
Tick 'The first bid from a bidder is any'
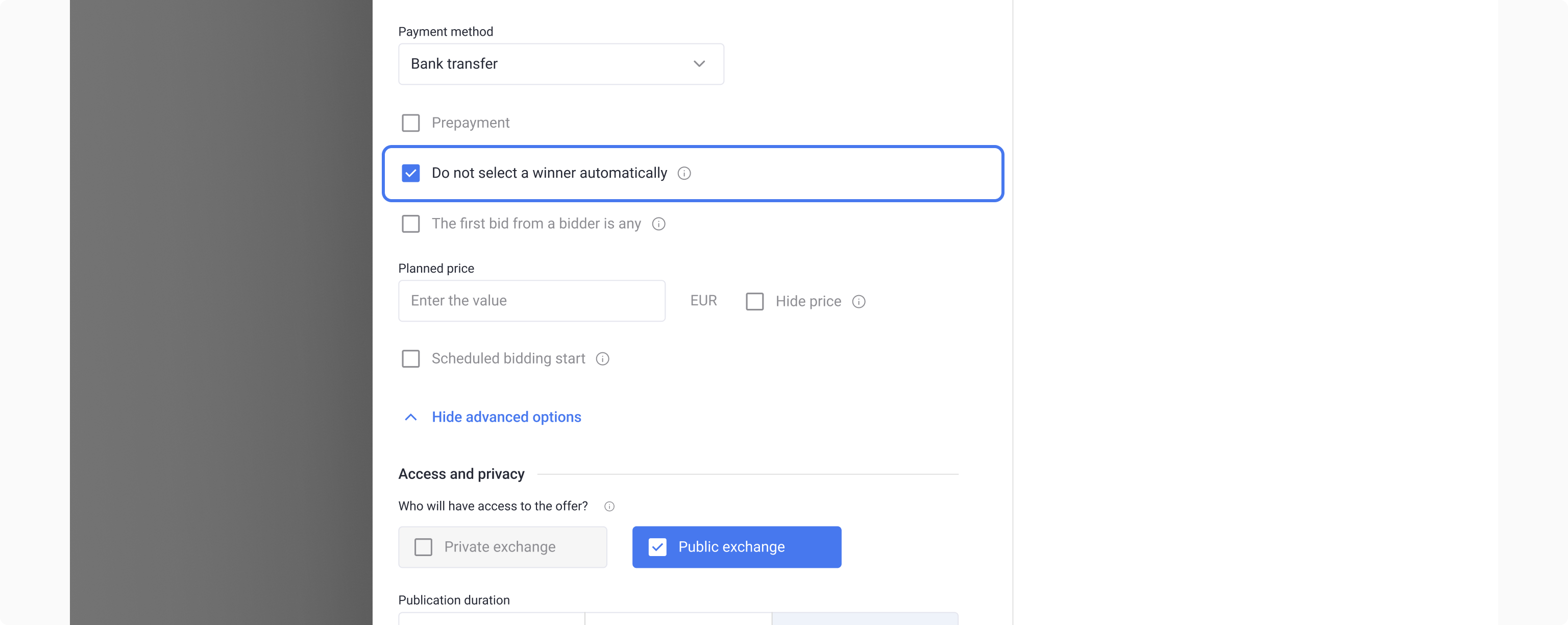411,224
